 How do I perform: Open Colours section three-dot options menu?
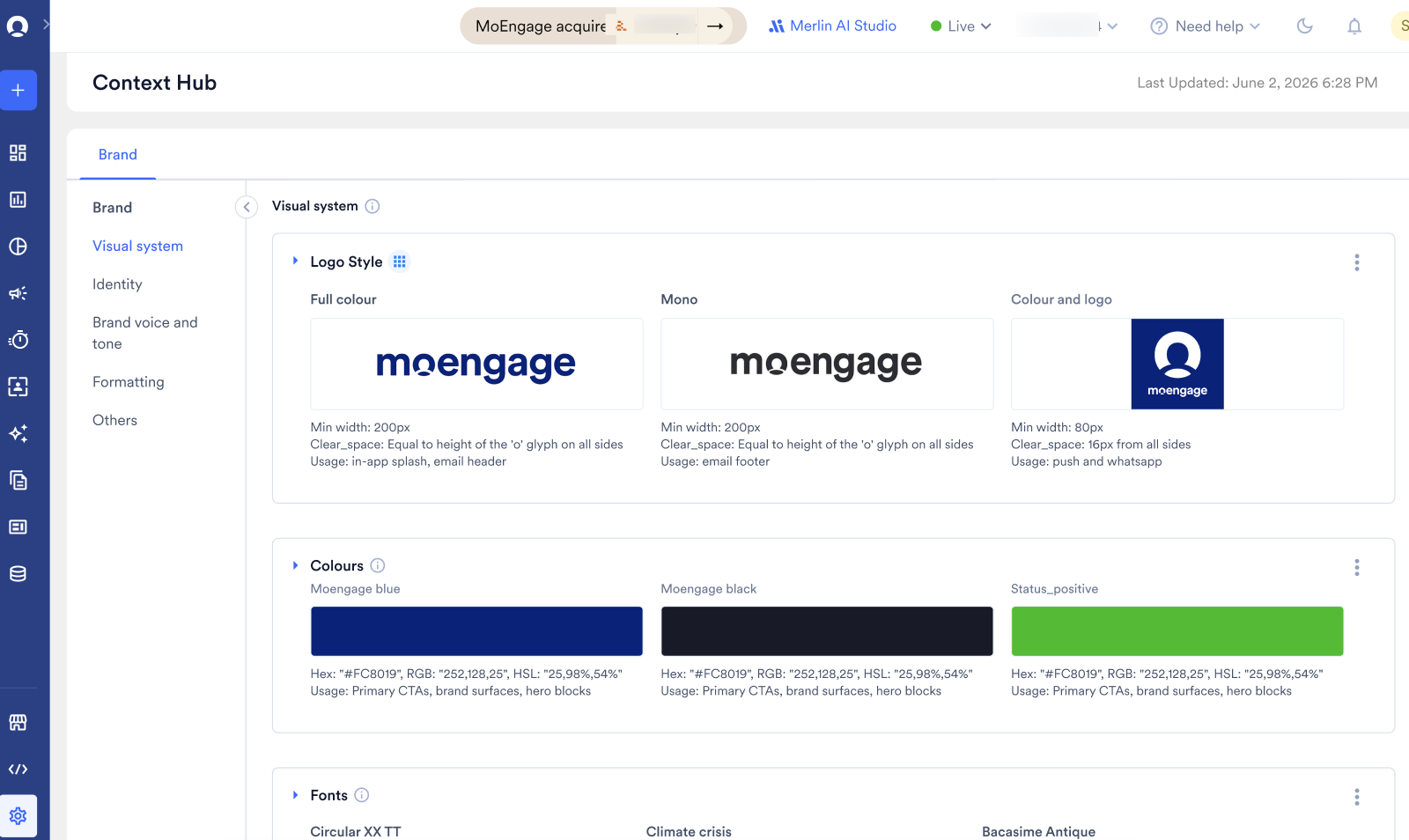pos(1357,567)
